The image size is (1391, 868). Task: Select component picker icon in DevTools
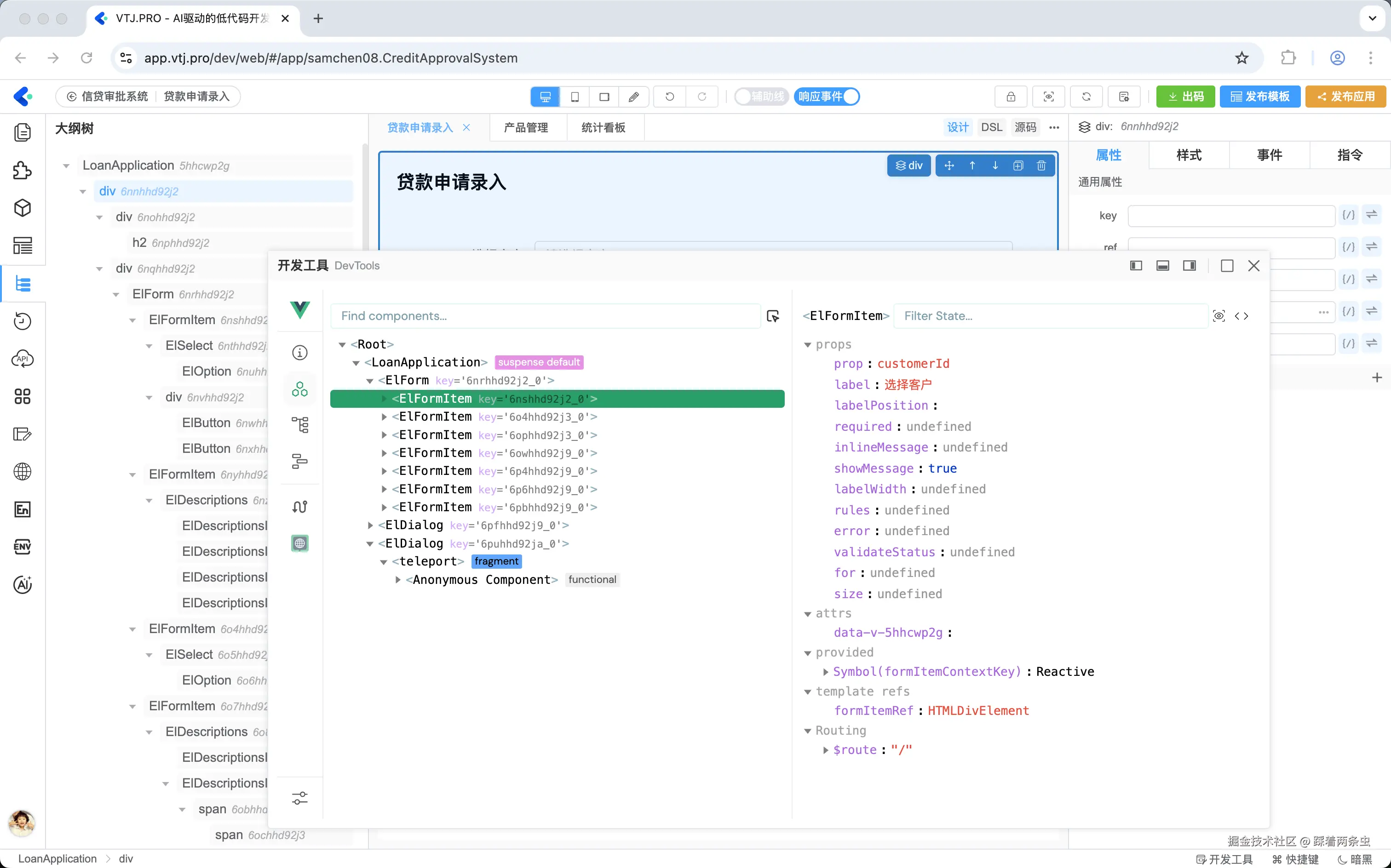tap(773, 316)
